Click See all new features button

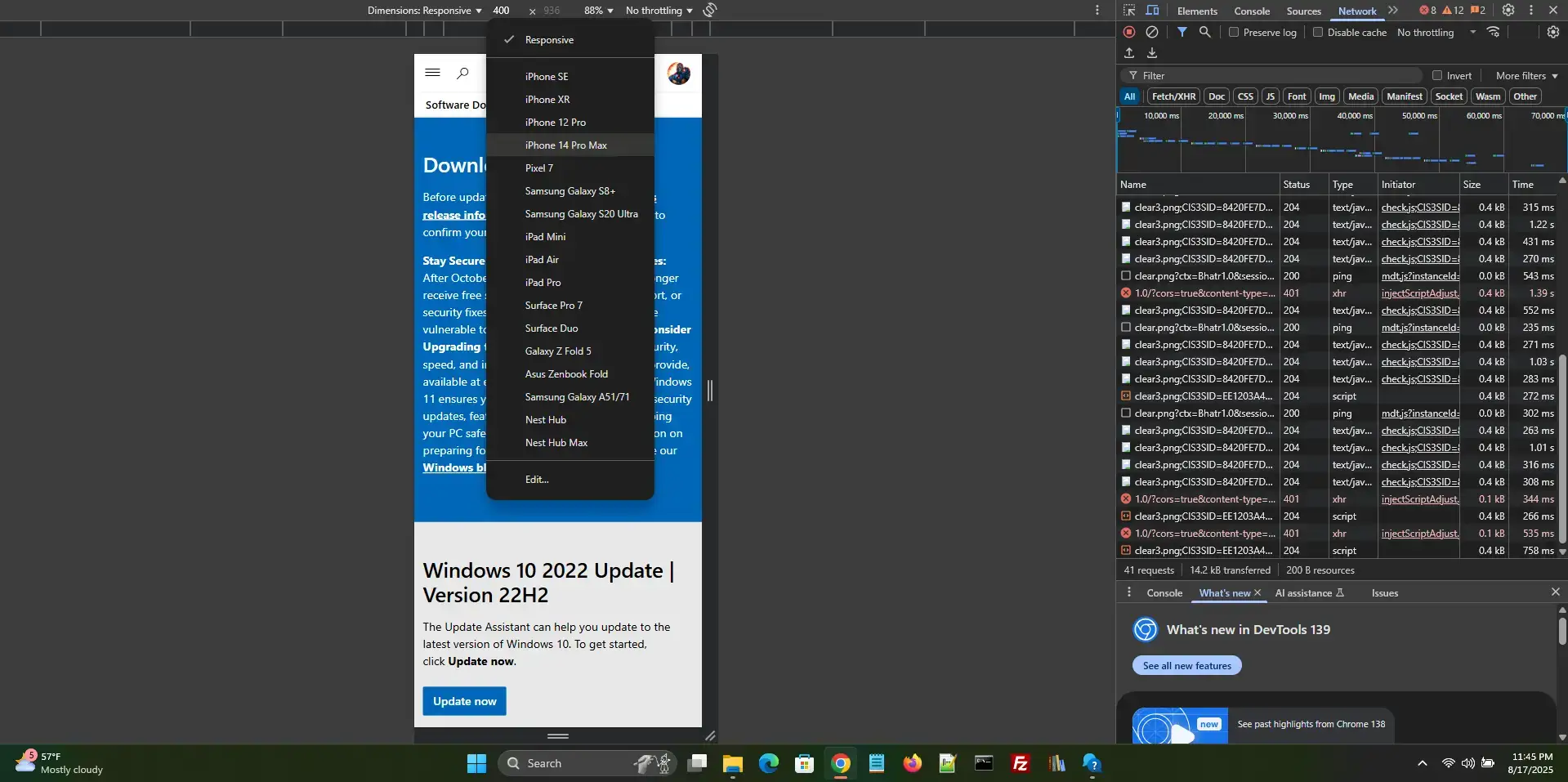coord(1186,665)
